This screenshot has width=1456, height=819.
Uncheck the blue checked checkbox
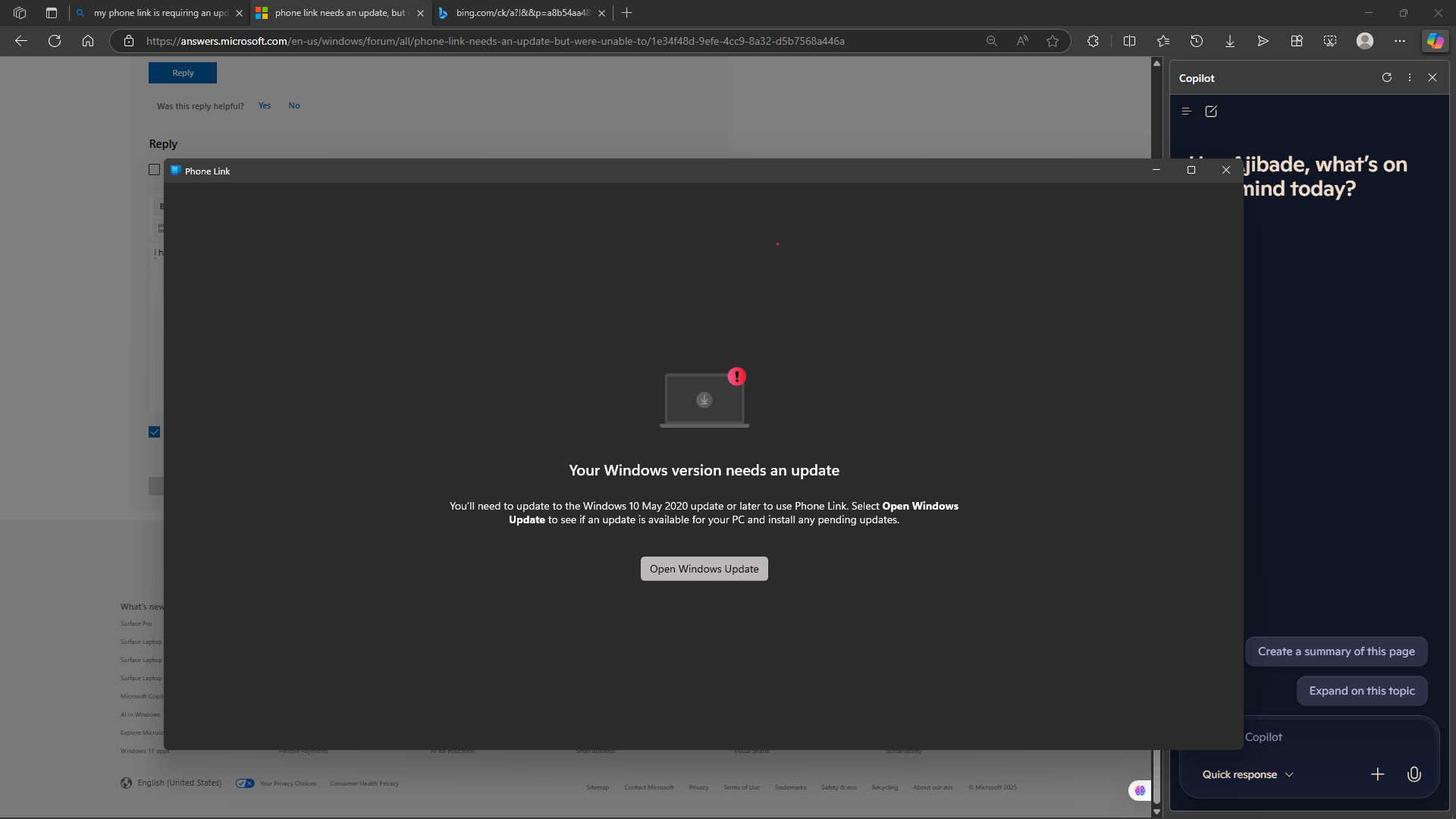coord(155,432)
